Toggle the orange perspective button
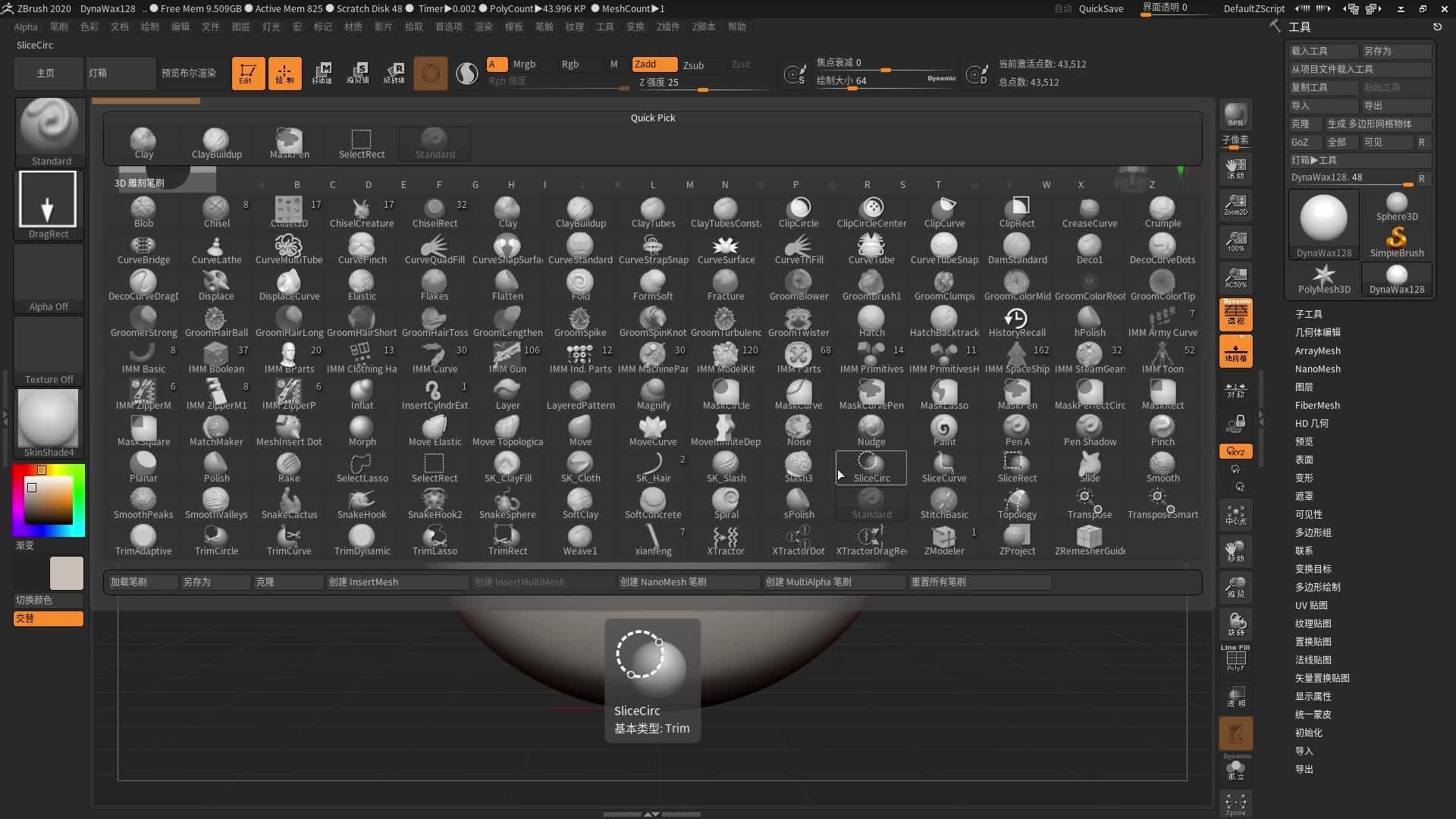The height and width of the screenshot is (819, 1456). [x=1235, y=315]
